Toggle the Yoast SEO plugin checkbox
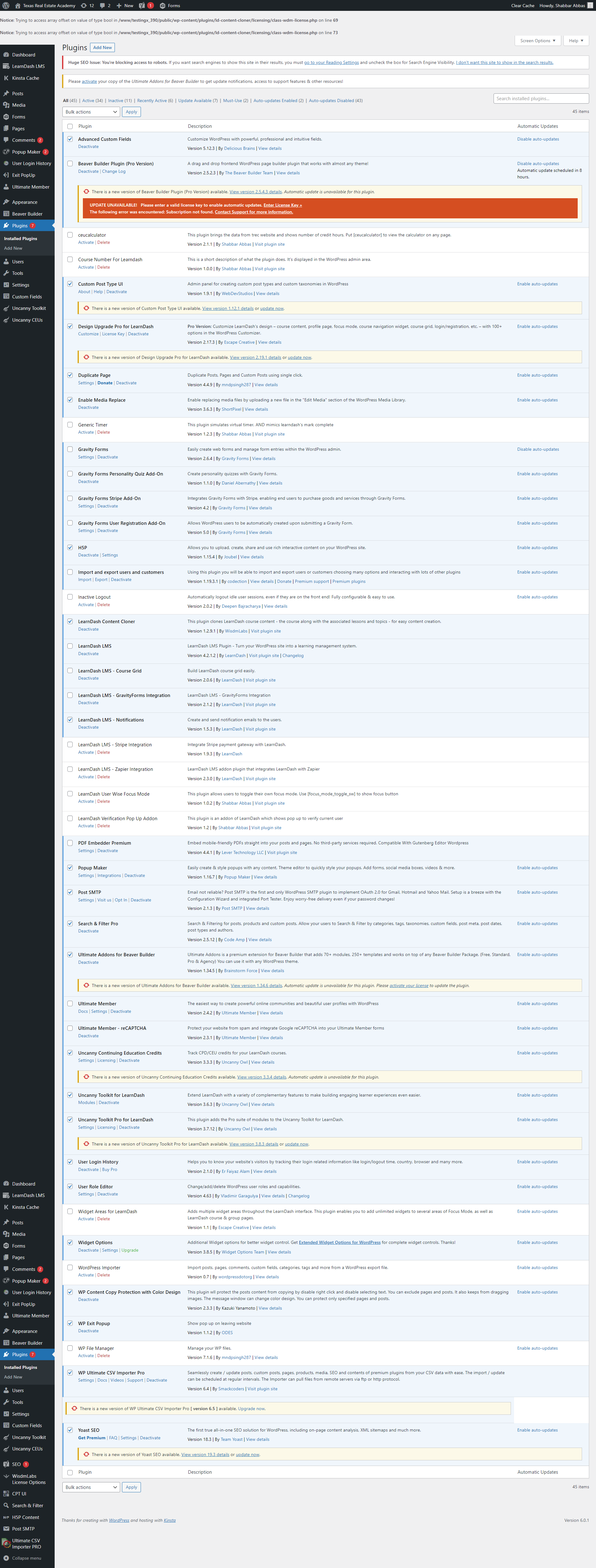 [70, 1431]
